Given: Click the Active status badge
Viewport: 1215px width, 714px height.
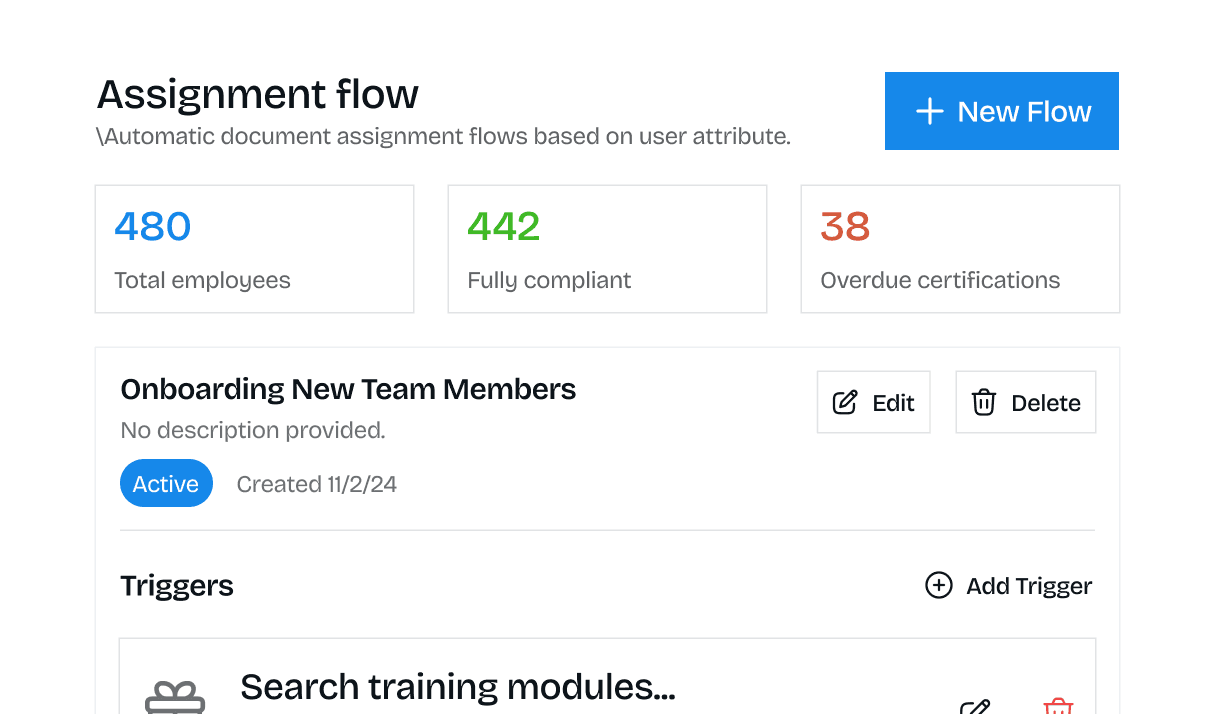Looking at the screenshot, I should [166, 484].
